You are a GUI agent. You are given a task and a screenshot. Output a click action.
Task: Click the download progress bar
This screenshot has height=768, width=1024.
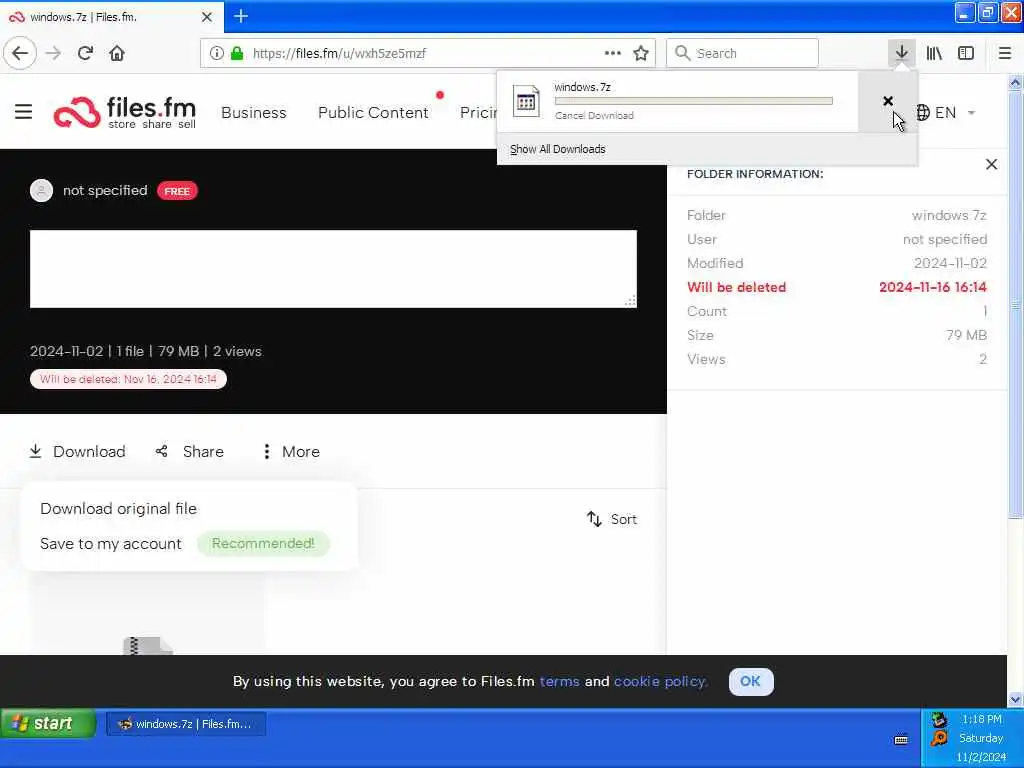(694, 101)
